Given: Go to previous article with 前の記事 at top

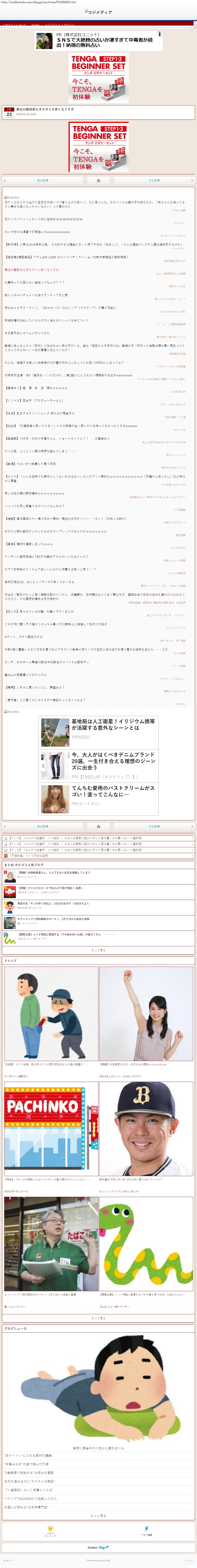Looking at the screenshot, I should 42,181.
